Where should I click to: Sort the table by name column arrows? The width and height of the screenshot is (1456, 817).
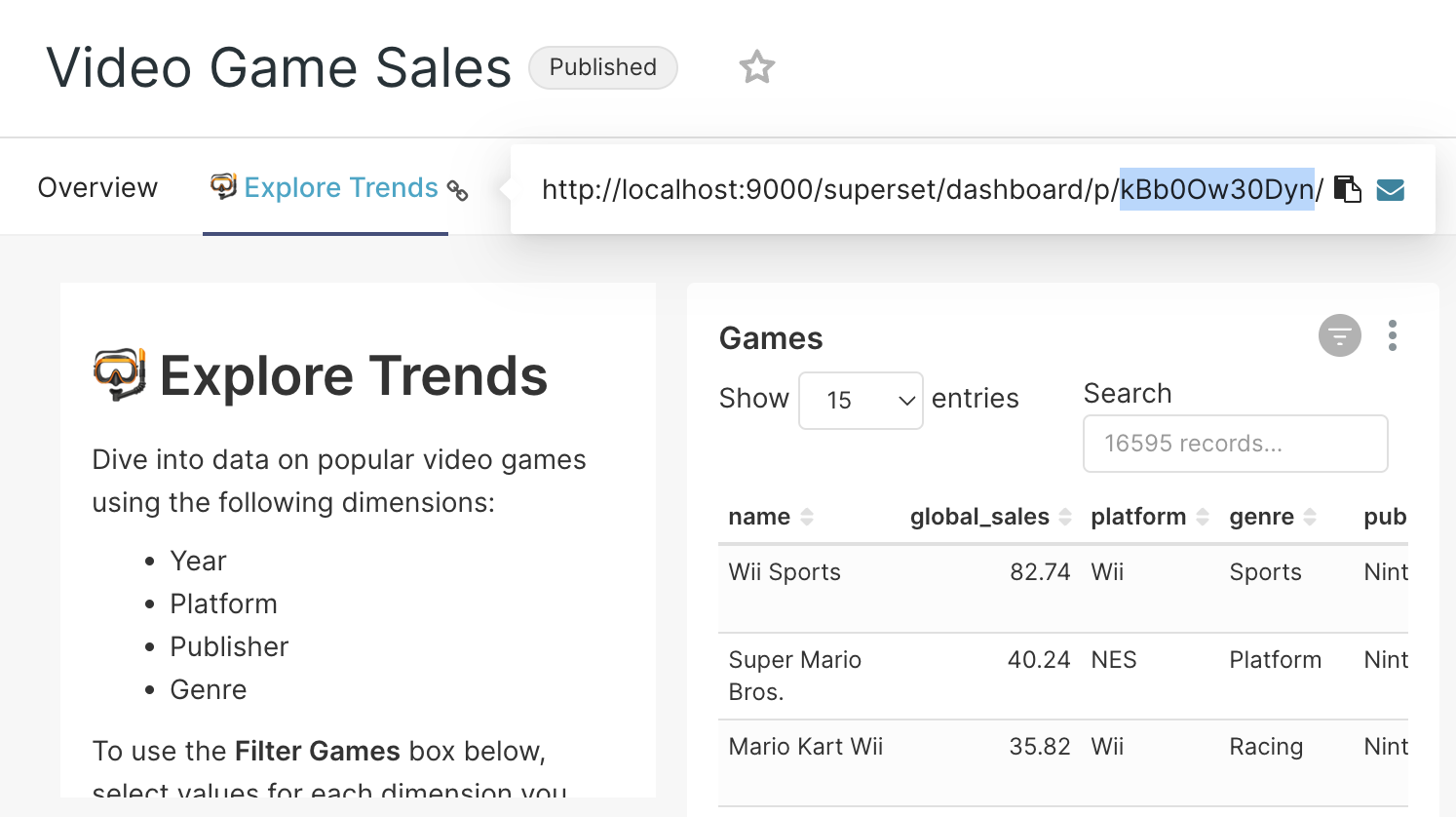pyautogui.click(x=807, y=517)
